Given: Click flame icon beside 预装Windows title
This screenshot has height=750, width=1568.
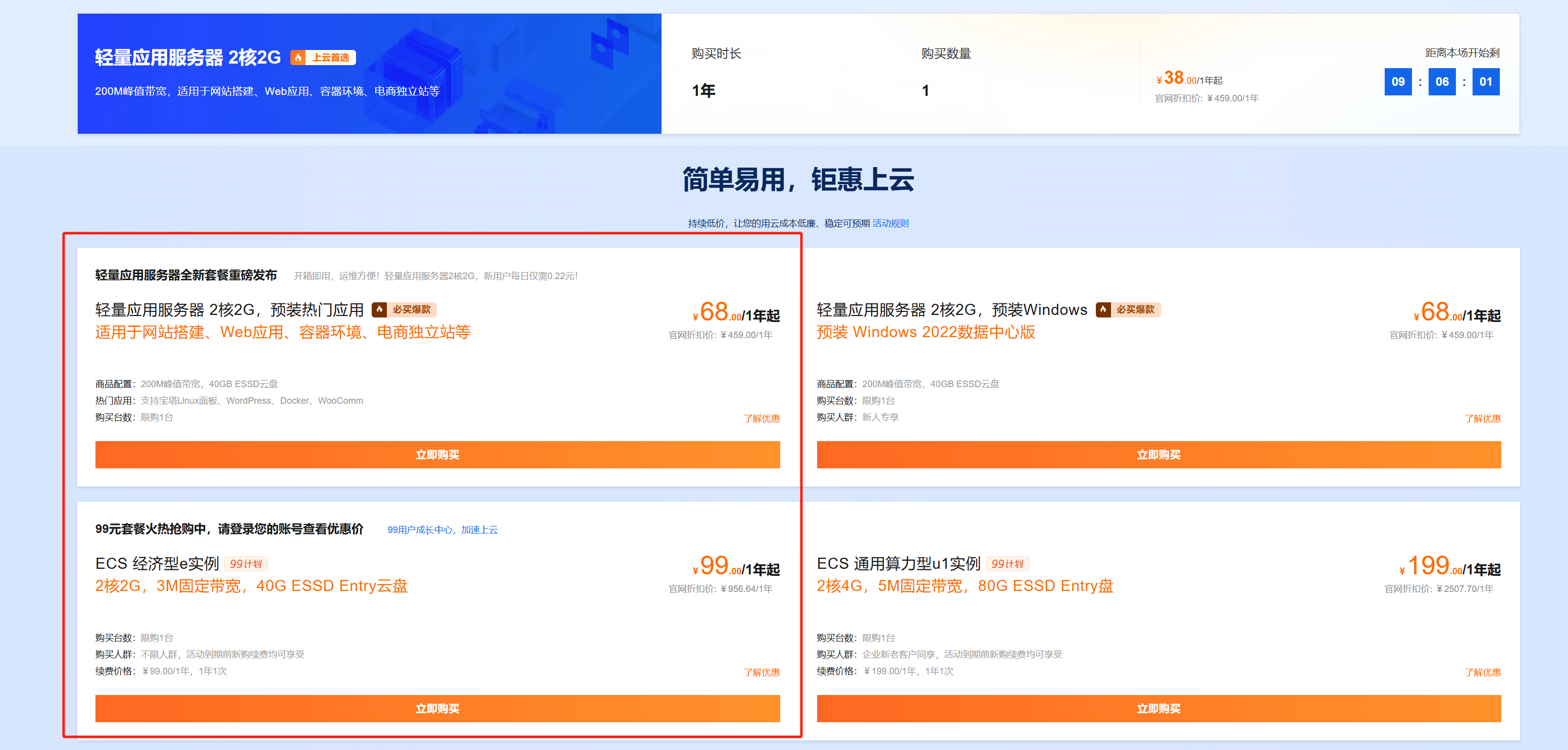Looking at the screenshot, I should point(1103,309).
